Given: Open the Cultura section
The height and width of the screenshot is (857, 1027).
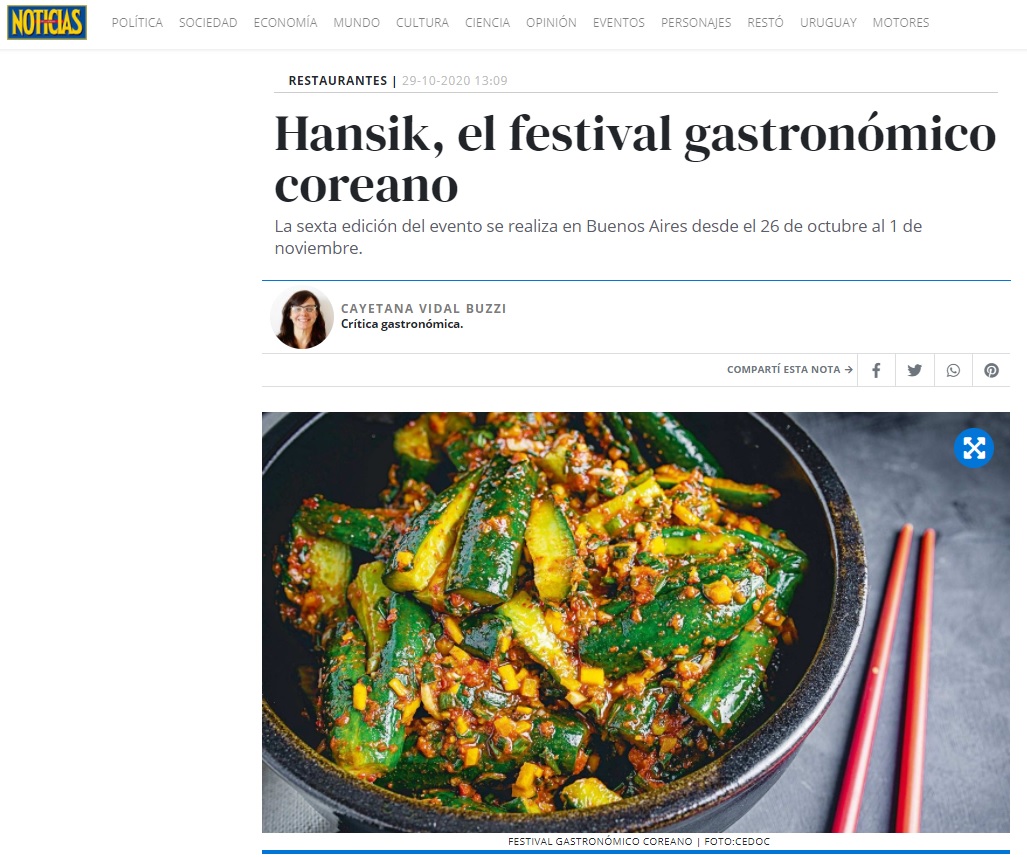Looking at the screenshot, I should 422,23.
